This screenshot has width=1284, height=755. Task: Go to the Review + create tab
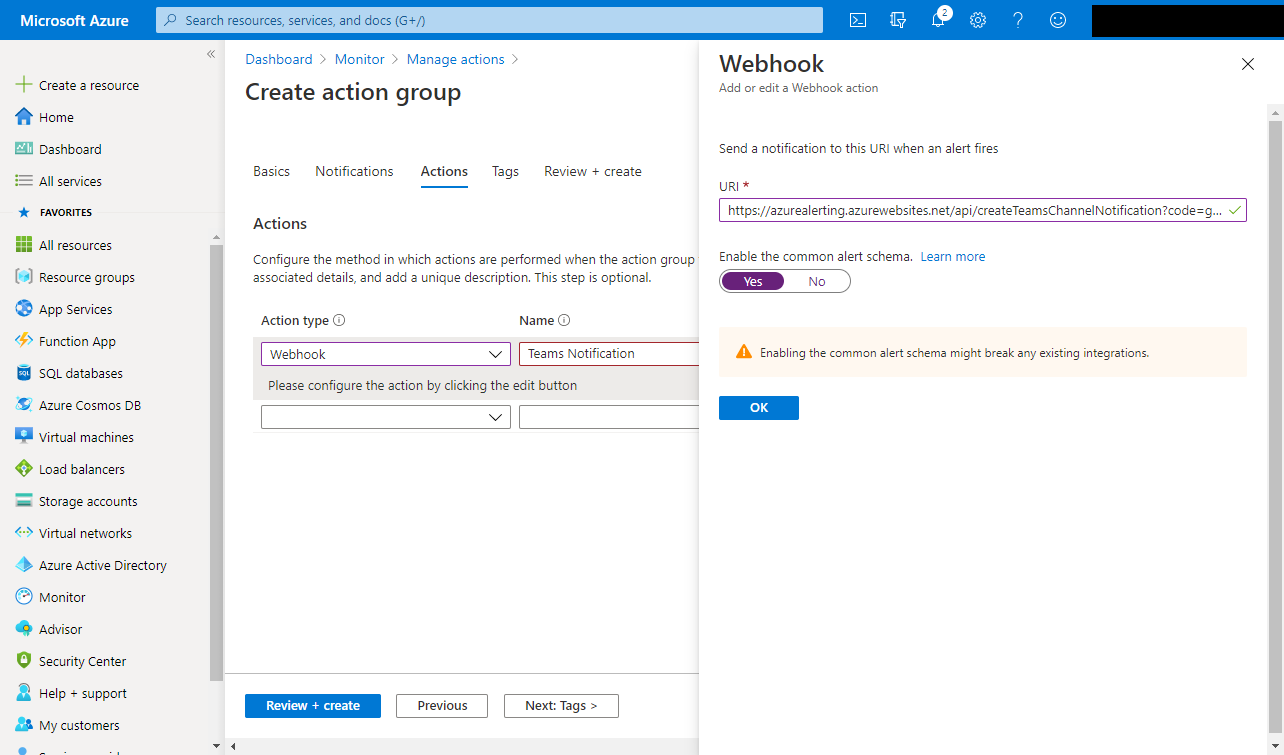(593, 171)
